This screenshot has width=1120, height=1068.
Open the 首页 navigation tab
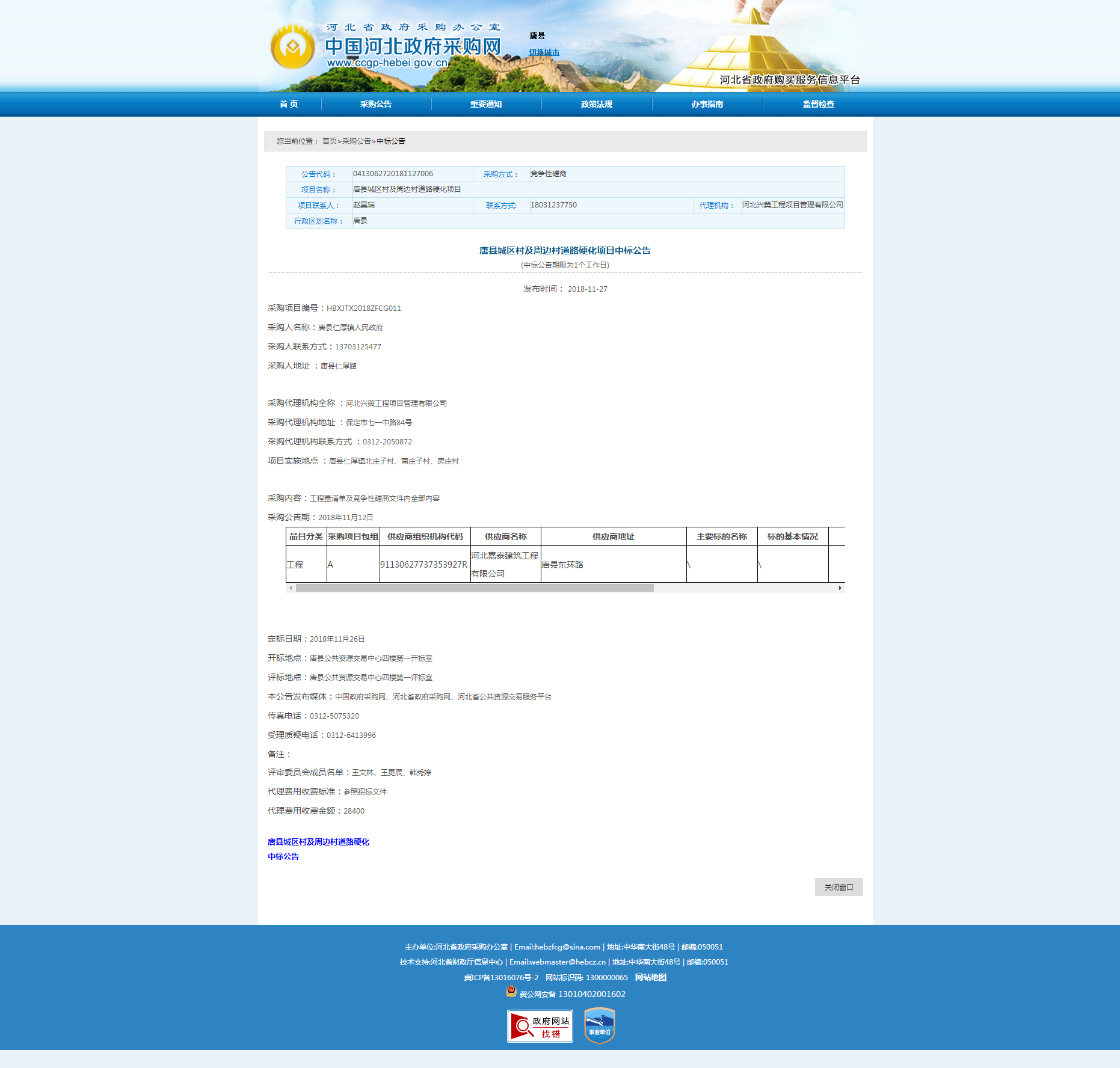(x=289, y=105)
